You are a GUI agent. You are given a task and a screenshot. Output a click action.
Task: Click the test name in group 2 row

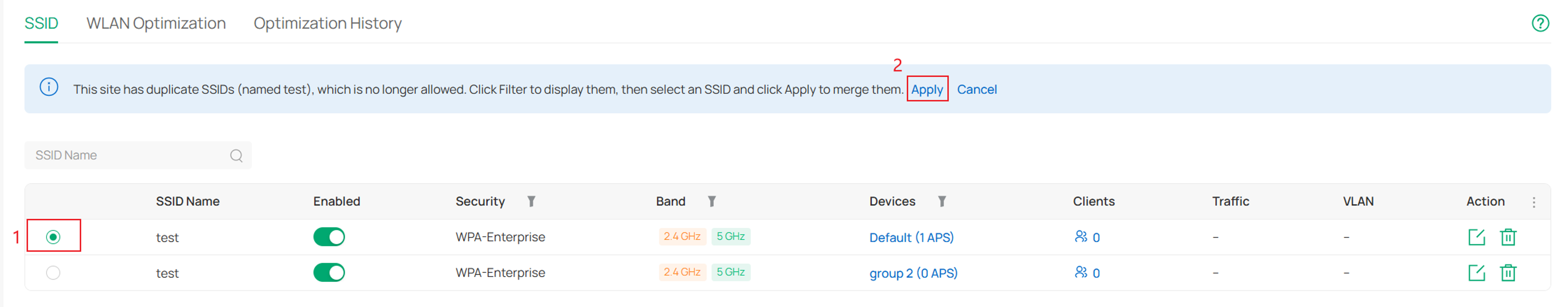pos(167,273)
